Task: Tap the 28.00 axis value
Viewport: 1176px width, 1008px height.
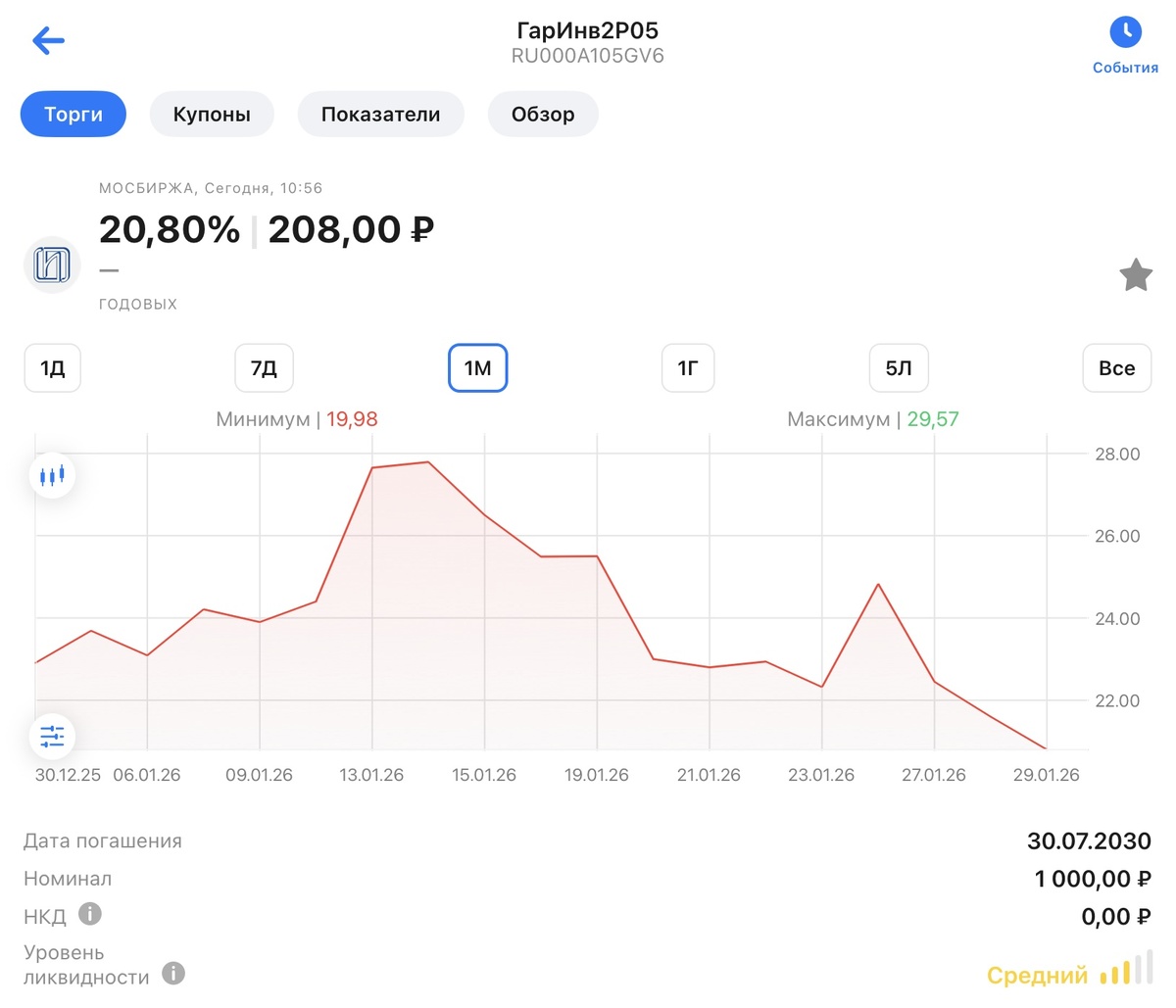Action: 1117,454
